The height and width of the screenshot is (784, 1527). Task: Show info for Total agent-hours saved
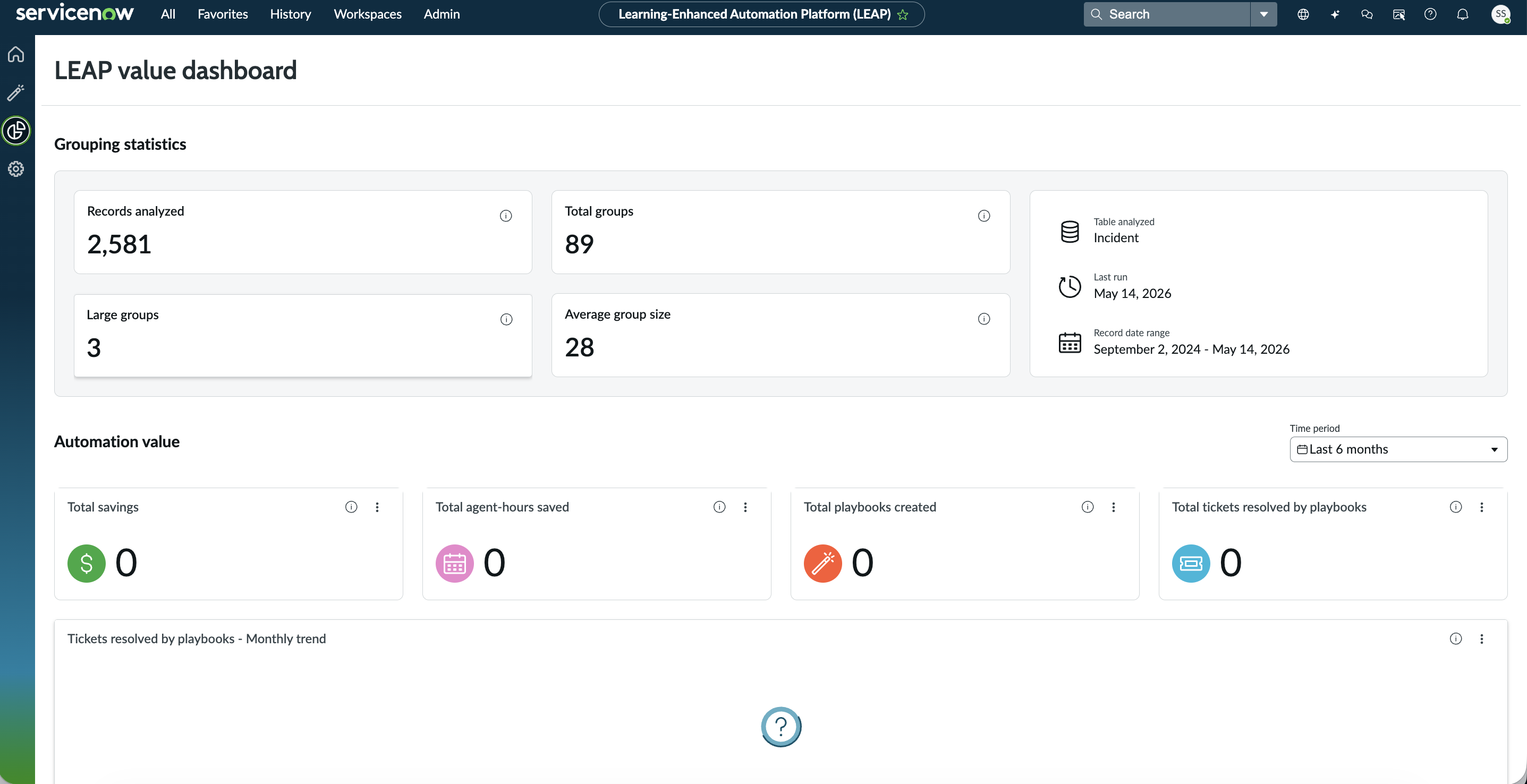click(719, 507)
